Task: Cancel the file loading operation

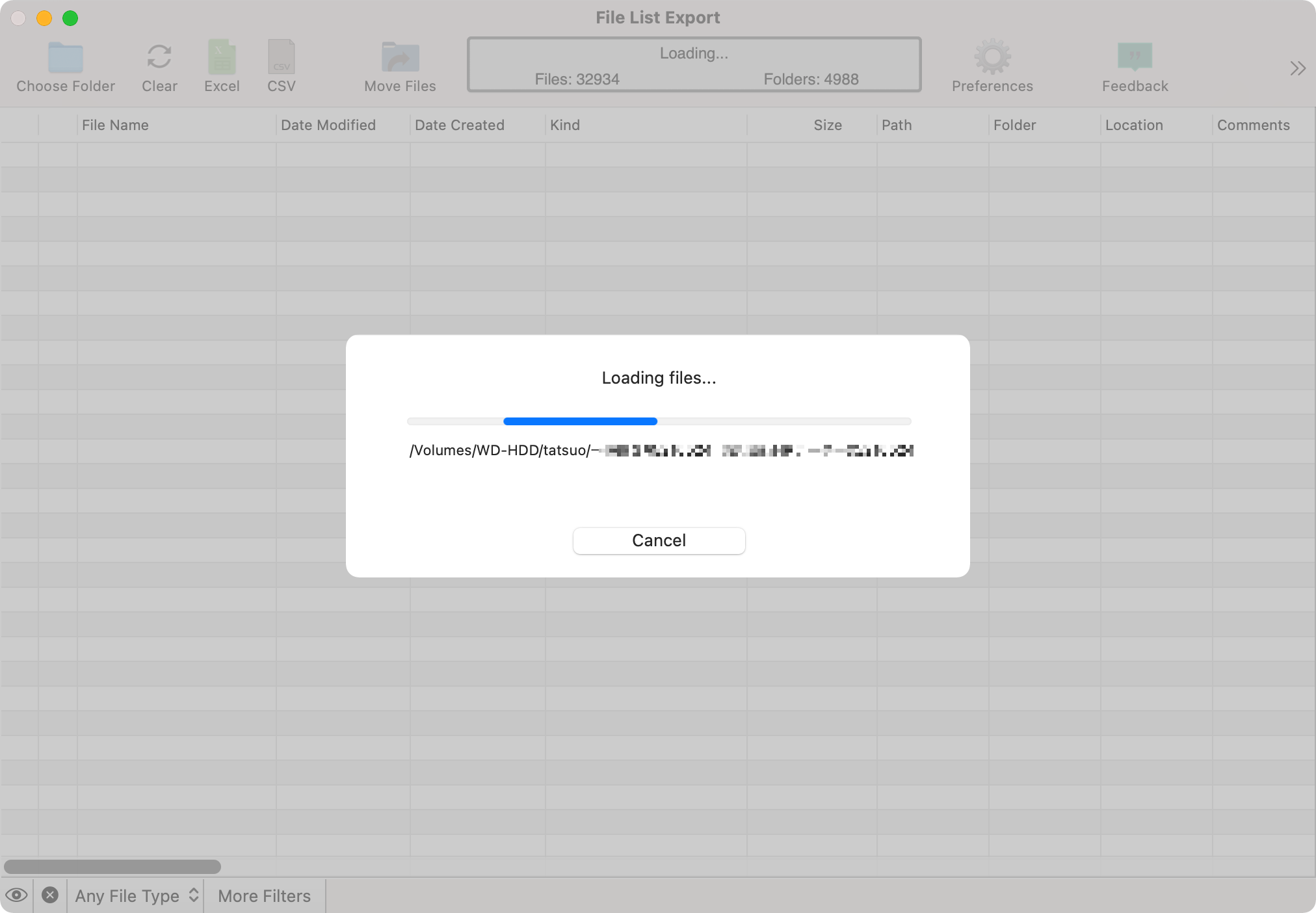Action: tap(658, 540)
